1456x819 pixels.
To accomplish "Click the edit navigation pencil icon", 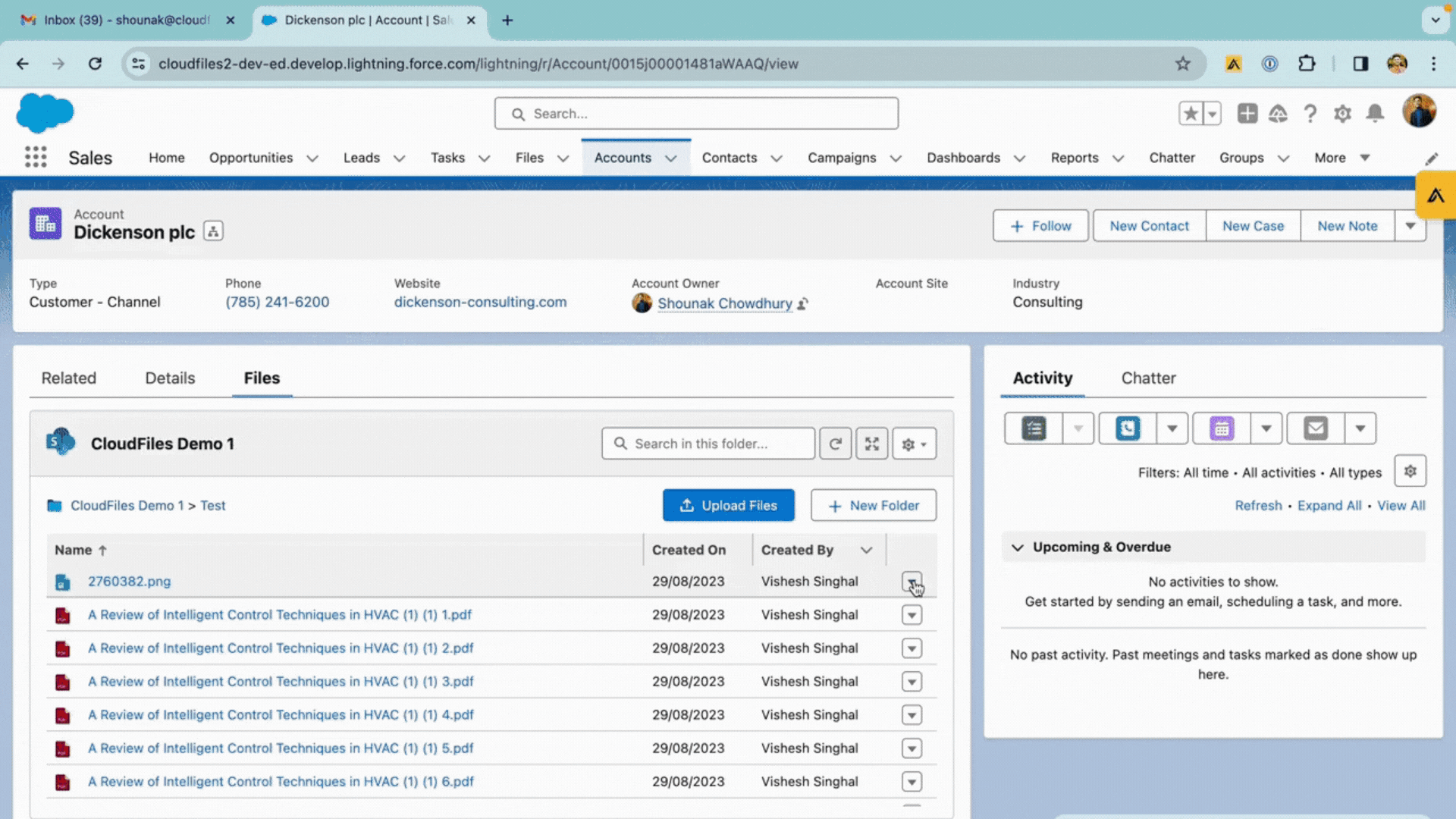I will pyautogui.click(x=1431, y=158).
